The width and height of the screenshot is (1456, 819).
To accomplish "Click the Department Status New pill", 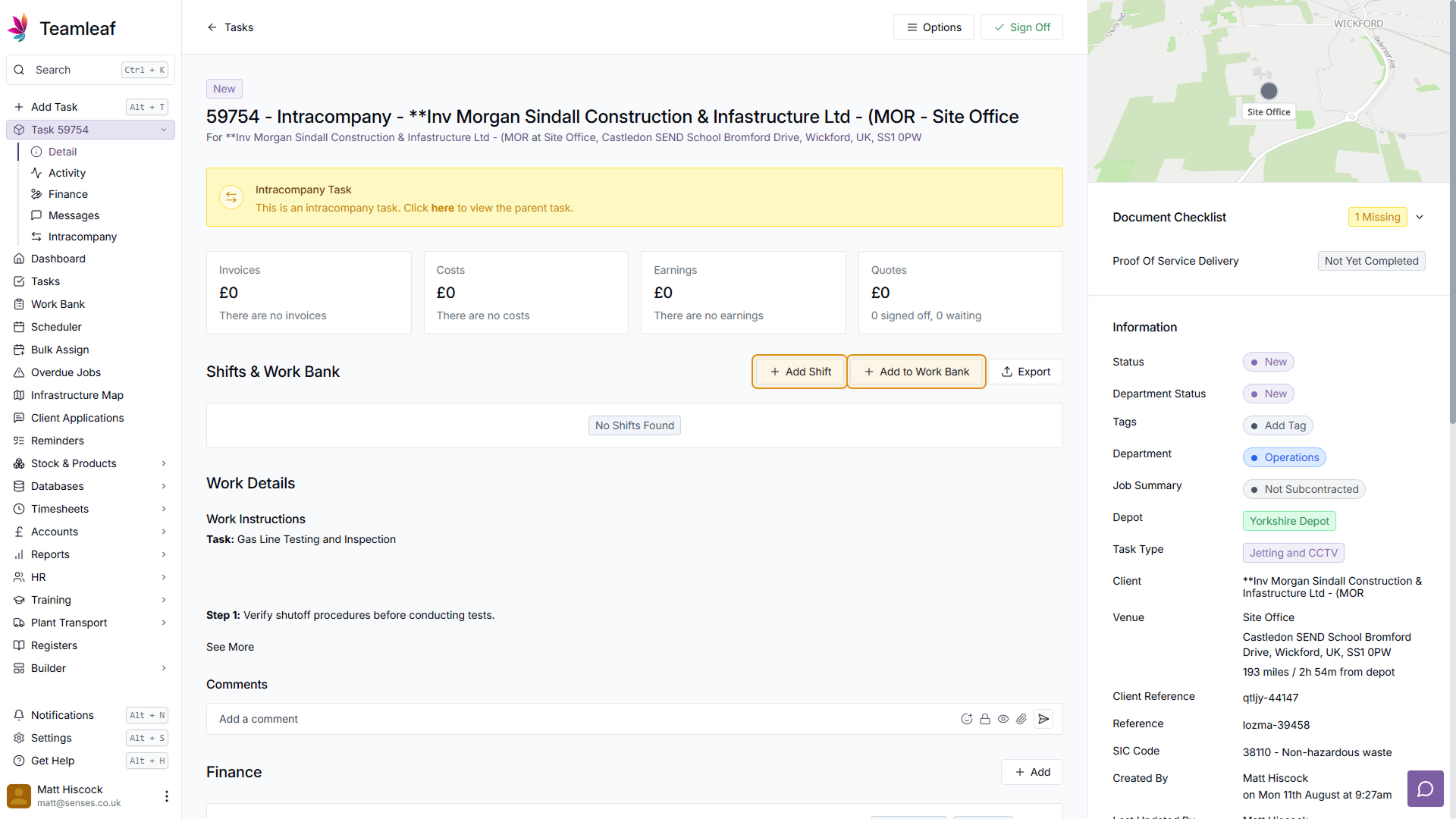I will 1269,394.
